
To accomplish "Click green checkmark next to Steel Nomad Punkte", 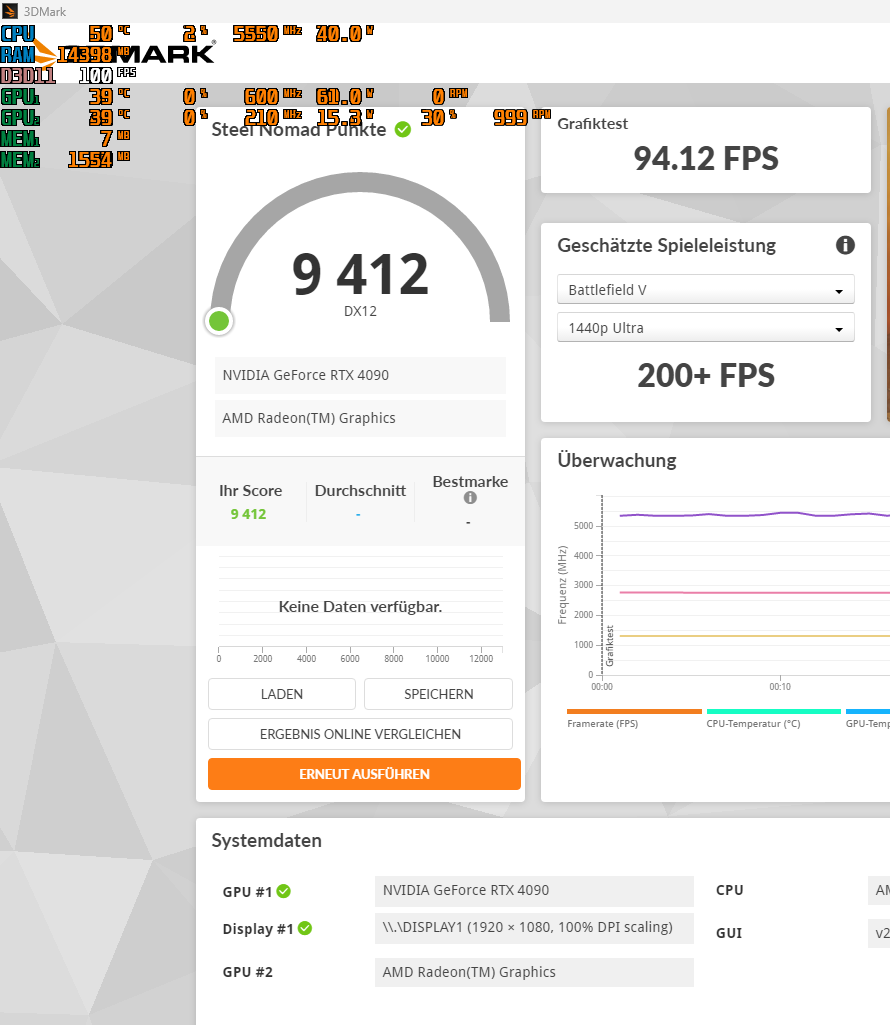I will [403, 129].
